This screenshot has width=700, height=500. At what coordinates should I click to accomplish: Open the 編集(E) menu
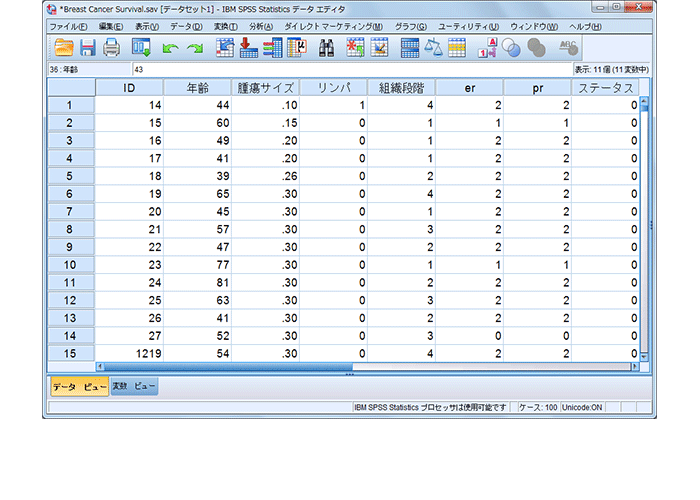click(111, 27)
